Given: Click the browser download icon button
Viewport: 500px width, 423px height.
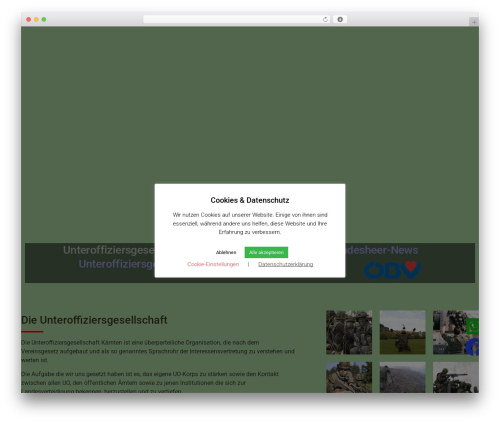Looking at the screenshot, I should click(x=340, y=20).
